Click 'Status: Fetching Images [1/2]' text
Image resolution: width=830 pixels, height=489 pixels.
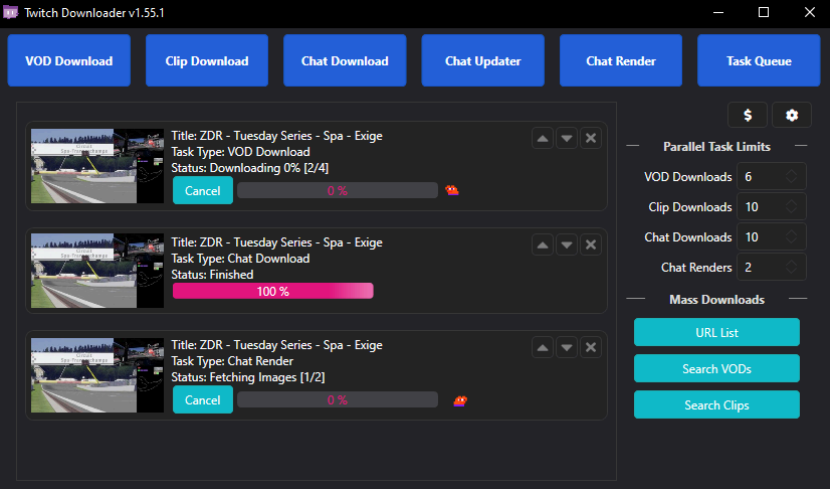pos(248,377)
